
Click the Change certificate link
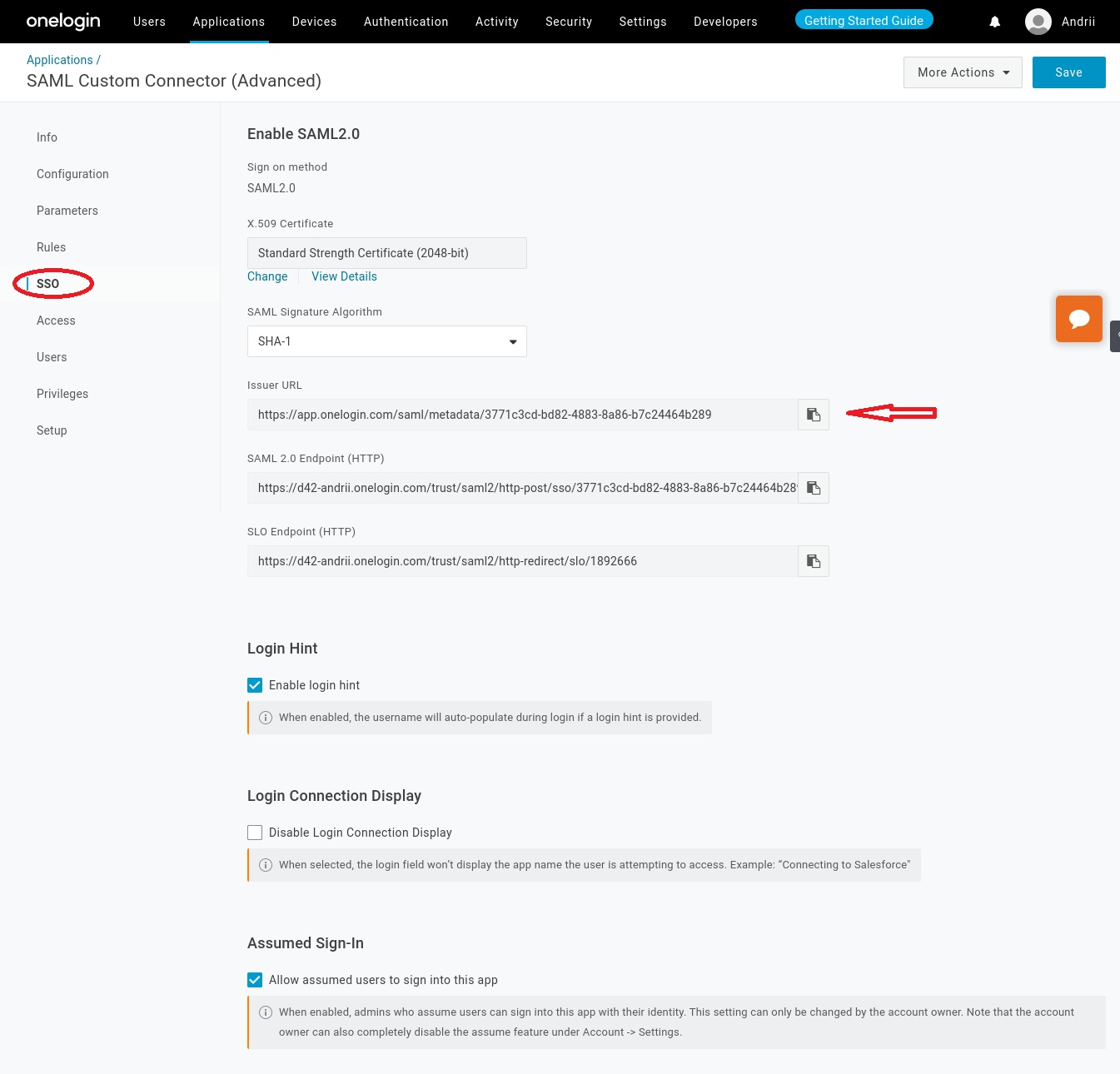click(x=267, y=276)
